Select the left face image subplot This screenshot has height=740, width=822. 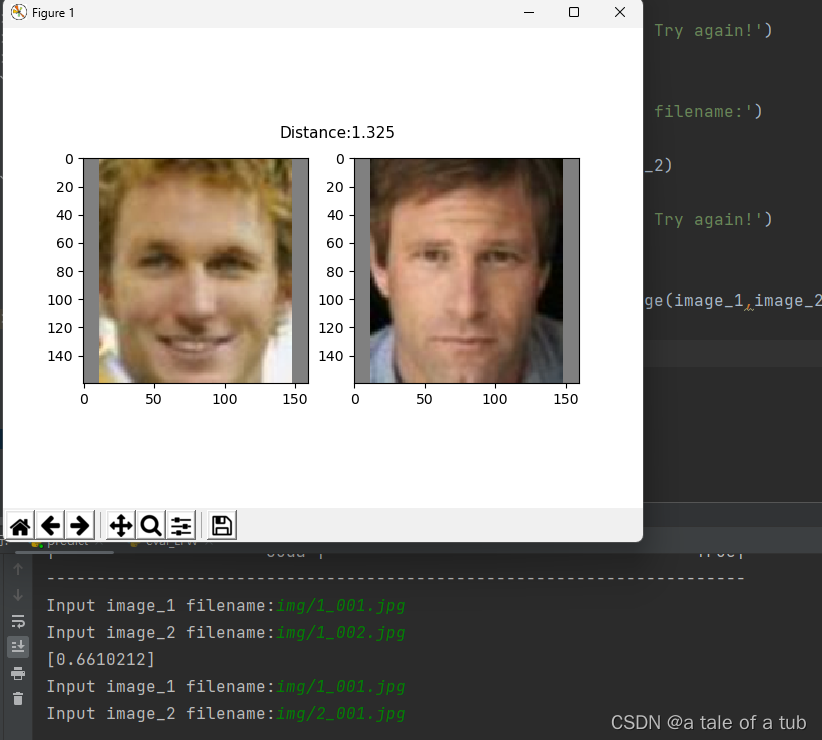(x=196, y=270)
